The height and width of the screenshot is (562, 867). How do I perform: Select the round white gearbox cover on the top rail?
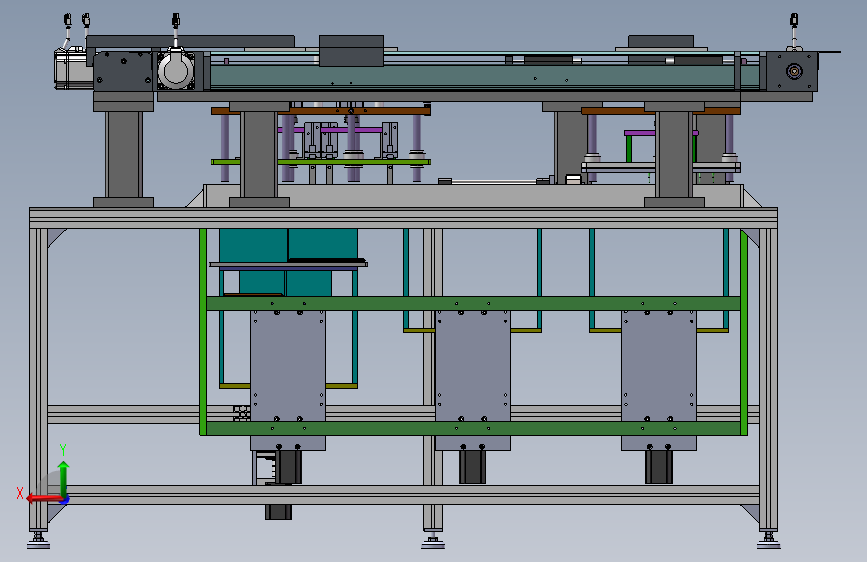175,70
